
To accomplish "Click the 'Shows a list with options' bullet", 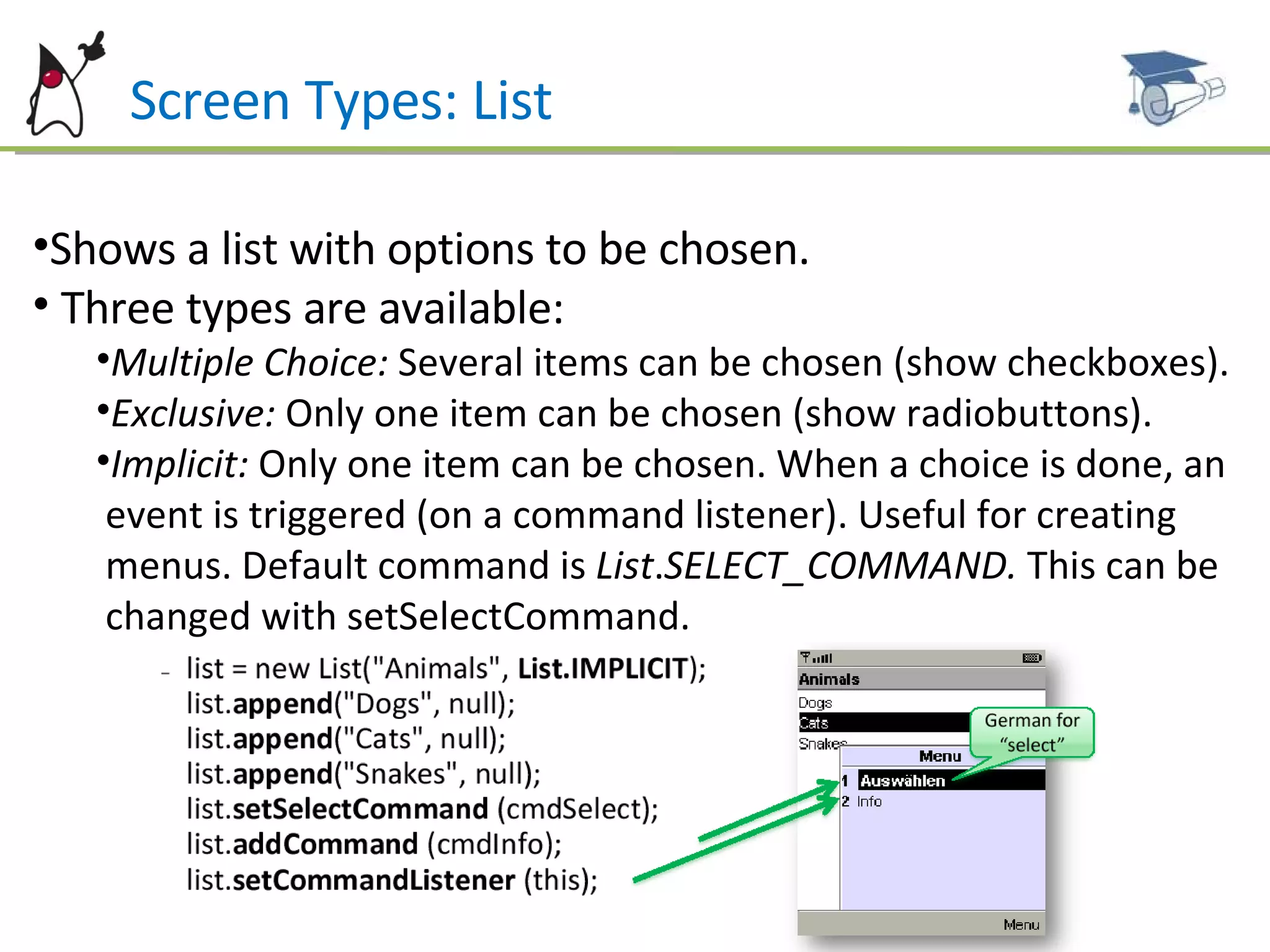I will pyautogui.click(x=422, y=249).
